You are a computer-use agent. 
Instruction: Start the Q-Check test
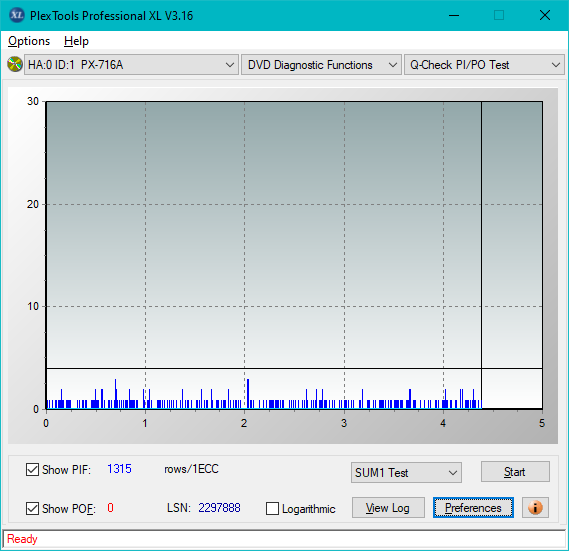pyautogui.click(x=515, y=472)
